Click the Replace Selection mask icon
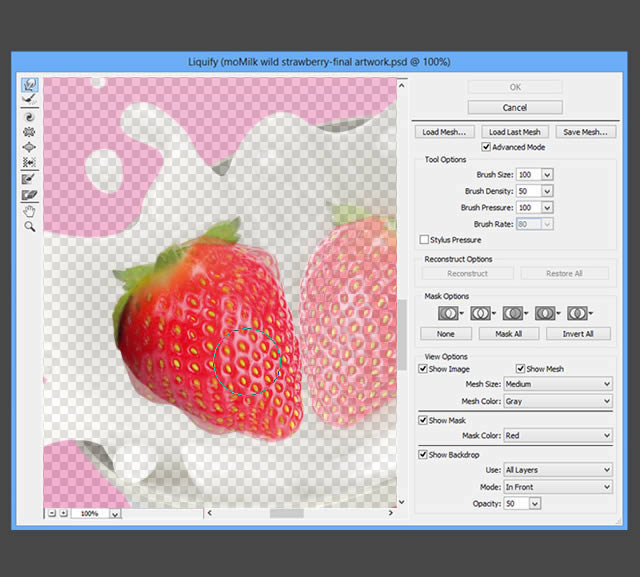Image resolution: width=640 pixels, height=577 pixels. pyautogui.click(x=448, y=313)
